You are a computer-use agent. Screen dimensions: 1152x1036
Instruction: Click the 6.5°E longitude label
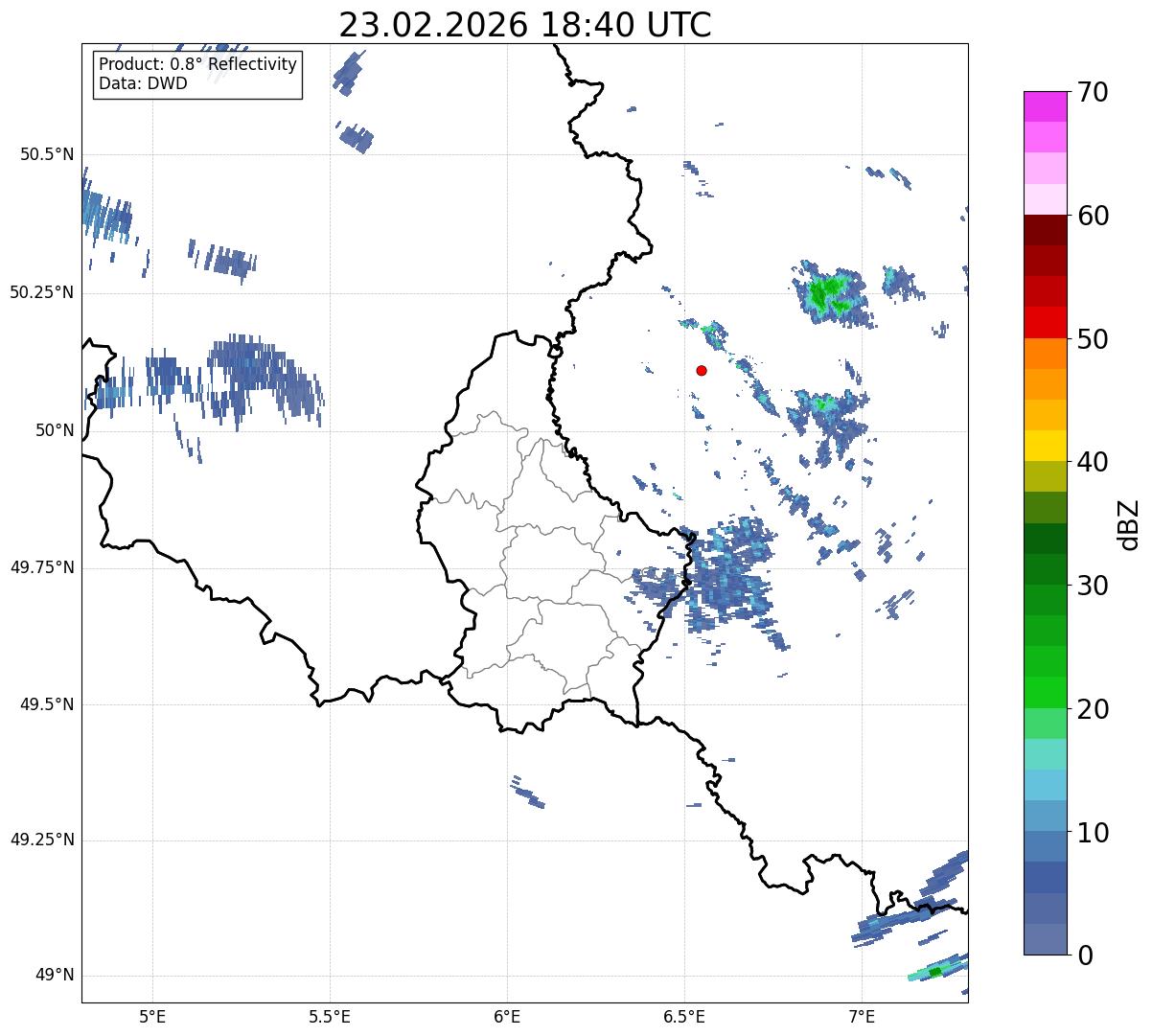coord(684,1016)
